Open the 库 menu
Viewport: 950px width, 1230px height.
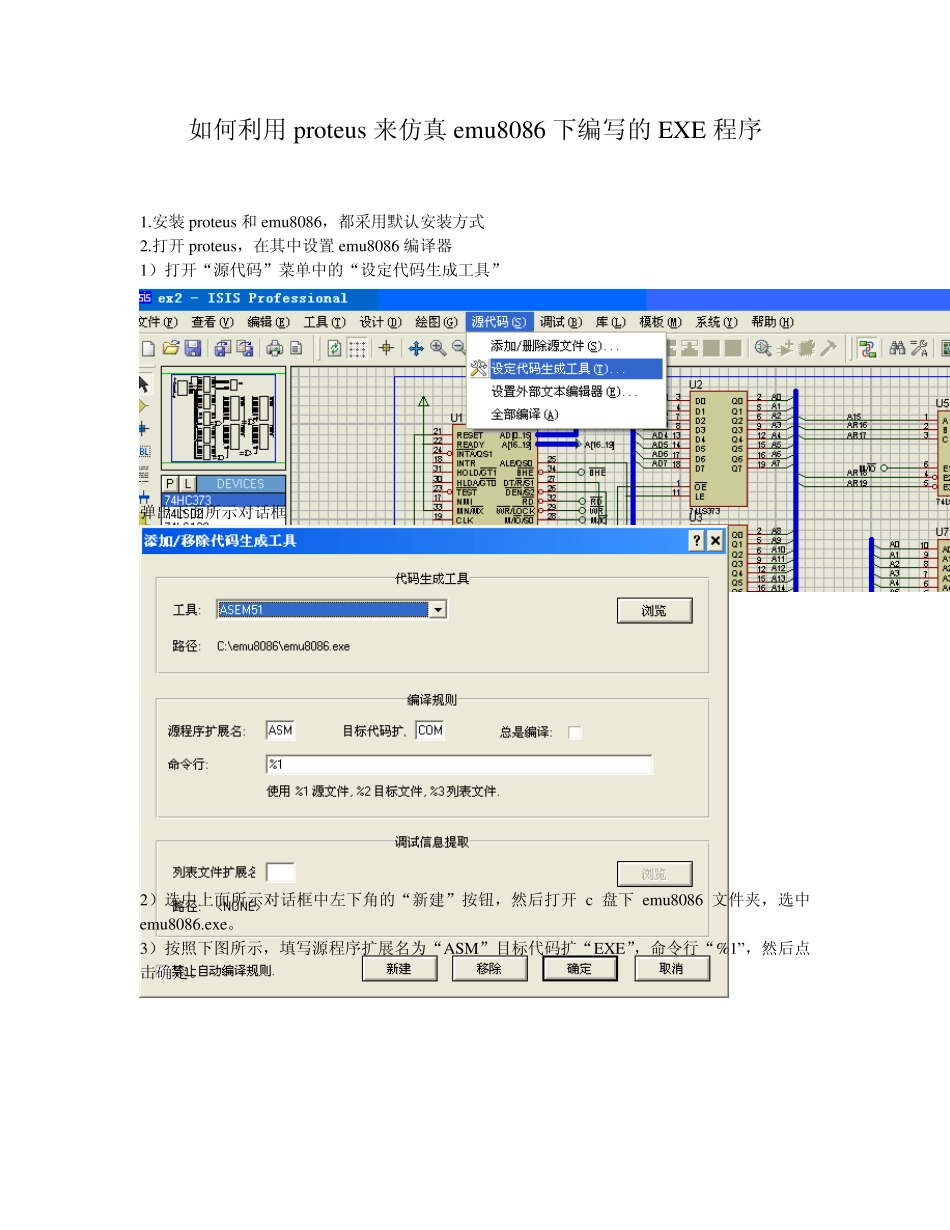tap(609, 322)
